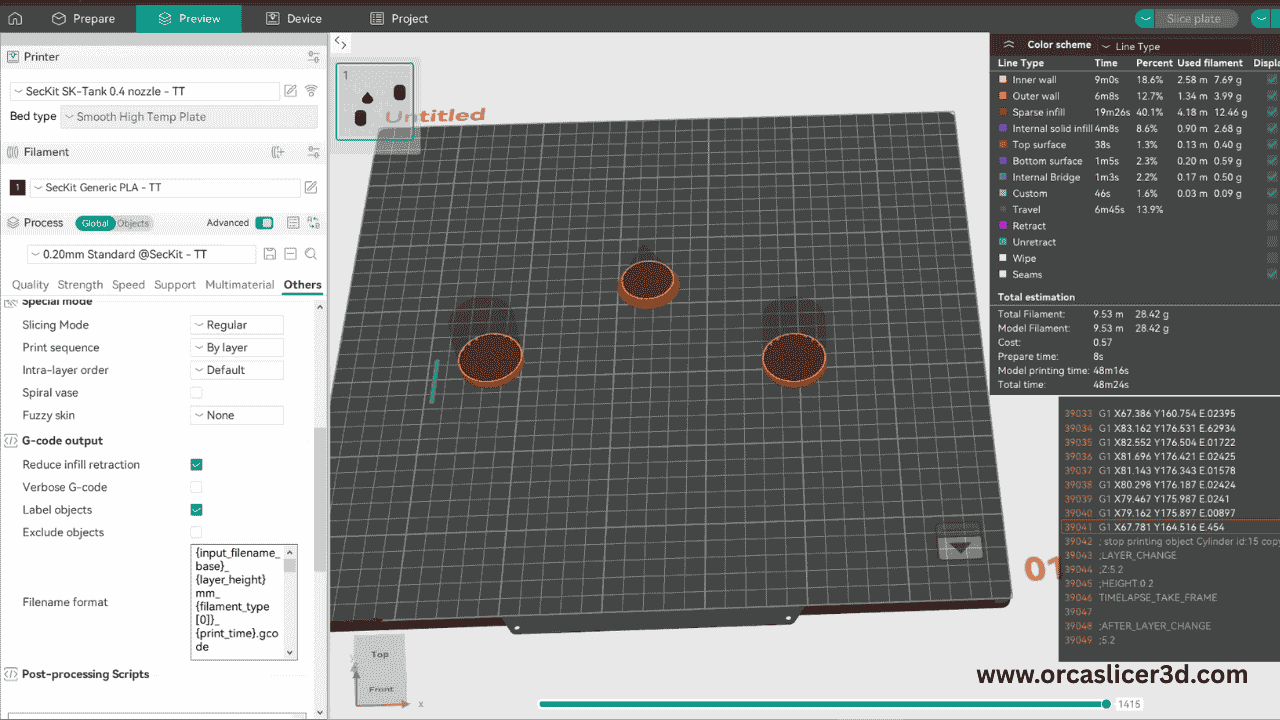Uncheck Reduce infill retraction
Image resolution: width=1280 pixels, height=720 pixels.
click(x=196, y=465)
